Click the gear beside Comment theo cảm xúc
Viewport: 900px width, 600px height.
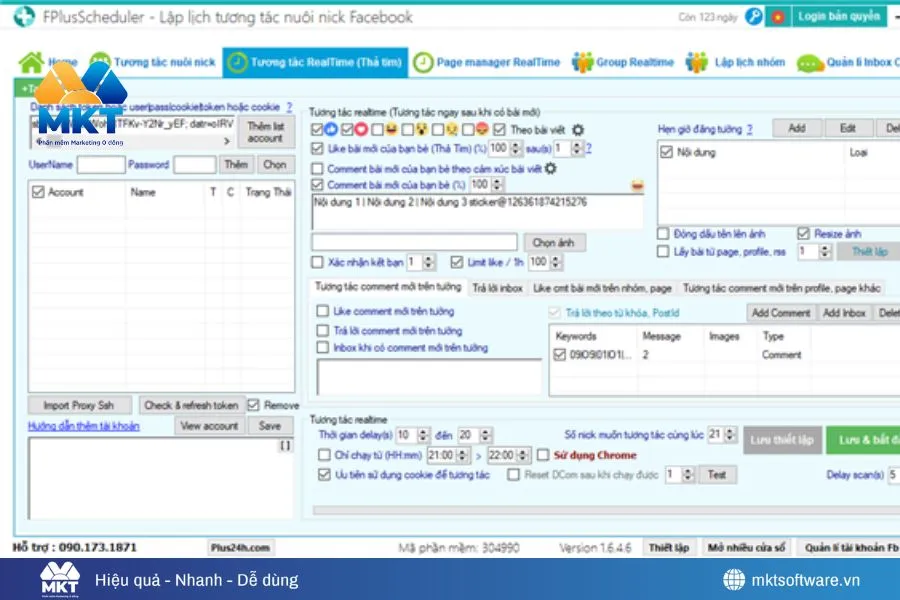coord(550,168)
